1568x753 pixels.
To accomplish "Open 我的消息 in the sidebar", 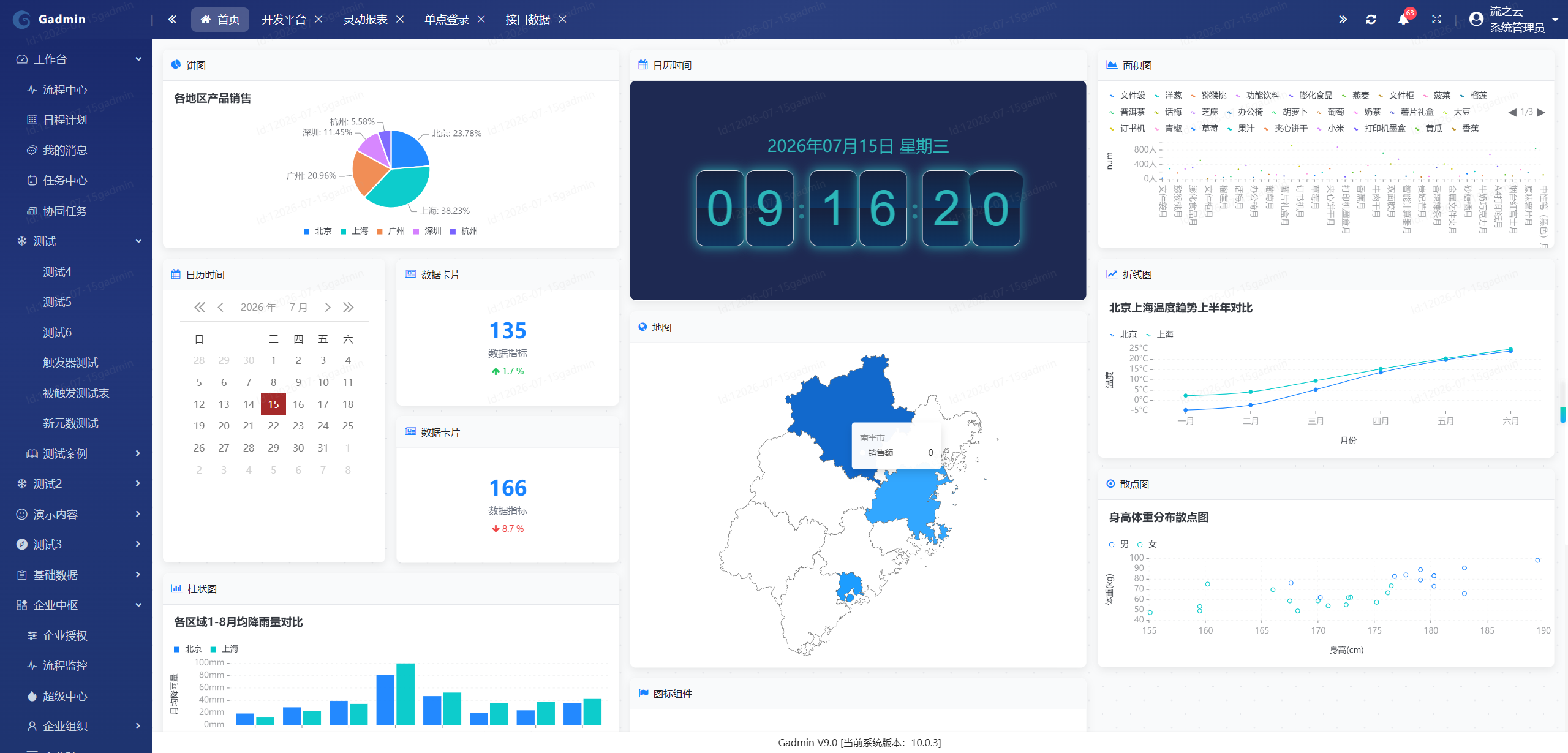I will [65, 151].
